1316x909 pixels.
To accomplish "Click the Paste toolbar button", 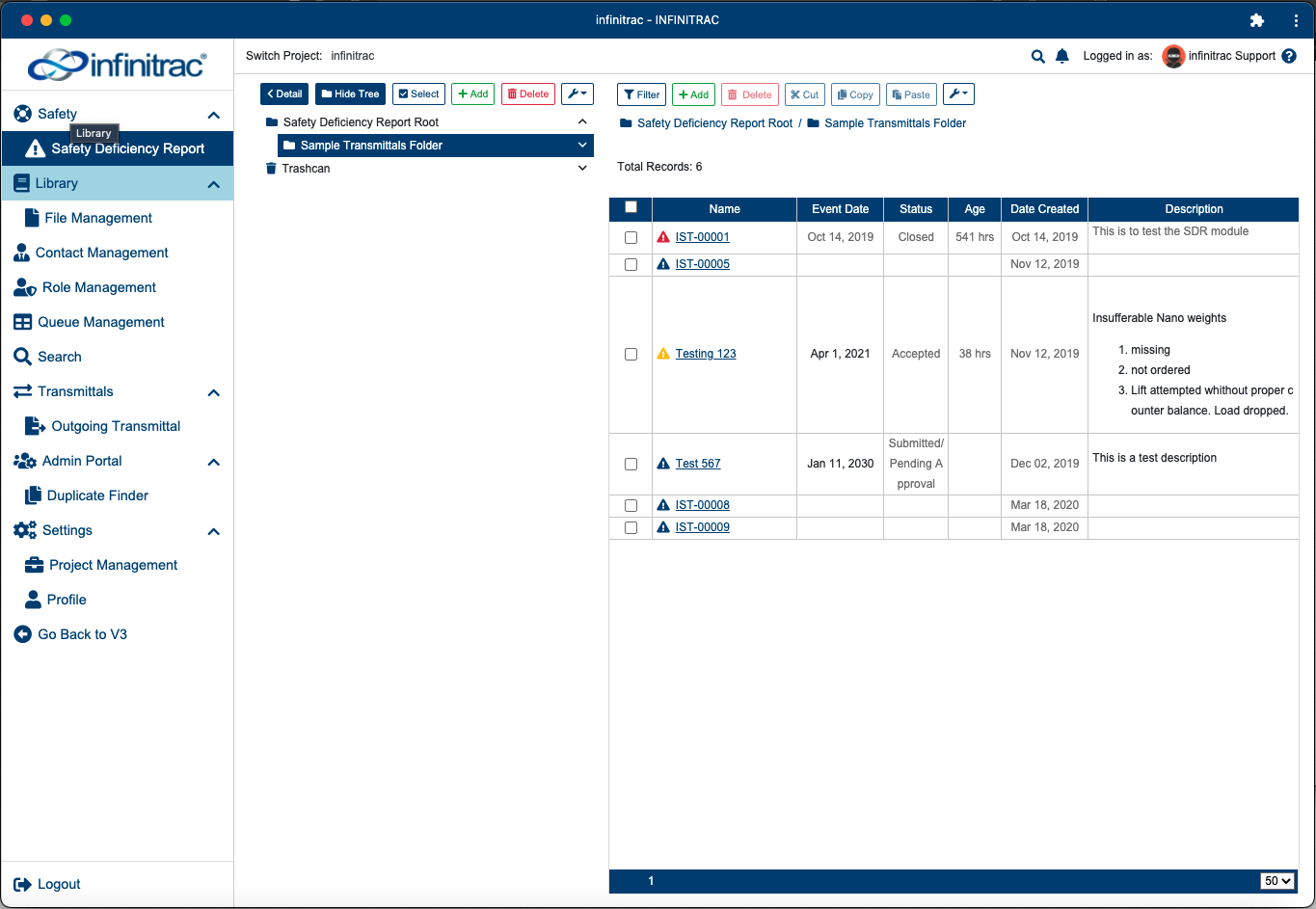I will [x=911, y=94].
